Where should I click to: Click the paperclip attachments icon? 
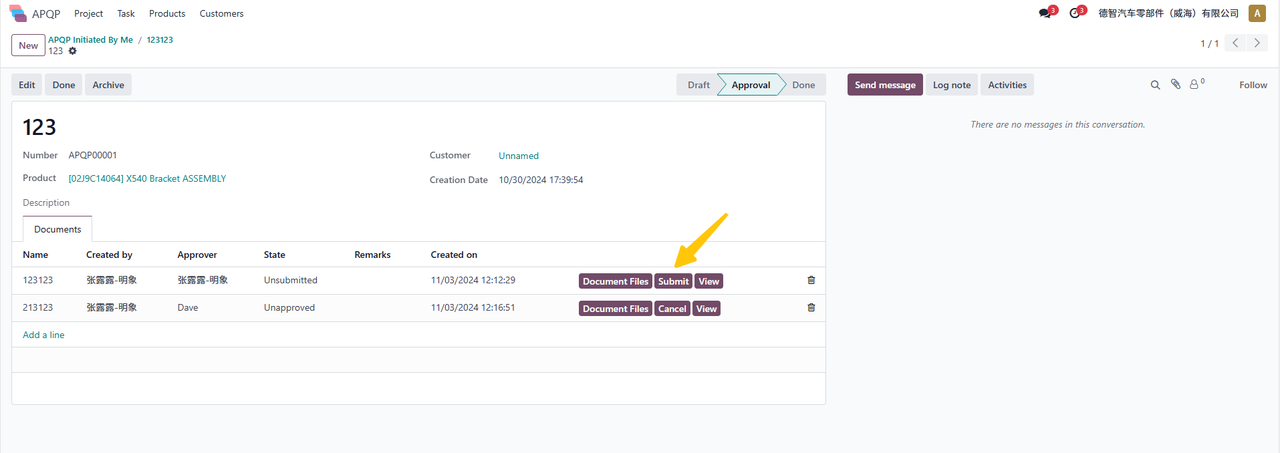click(x=1176, y=85)
